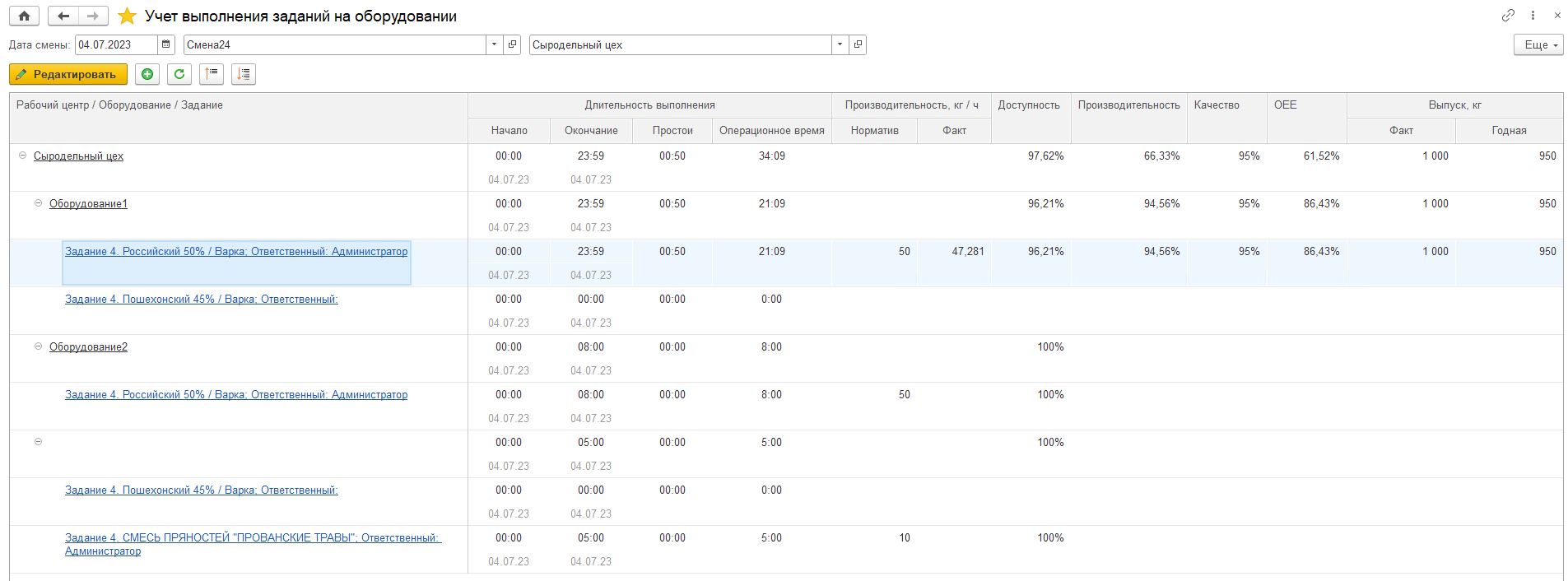The width and height of the screenshot is (1568, 581).
Task: Open the Смена24 field in a new form
Action: click(x=512, y=44)
